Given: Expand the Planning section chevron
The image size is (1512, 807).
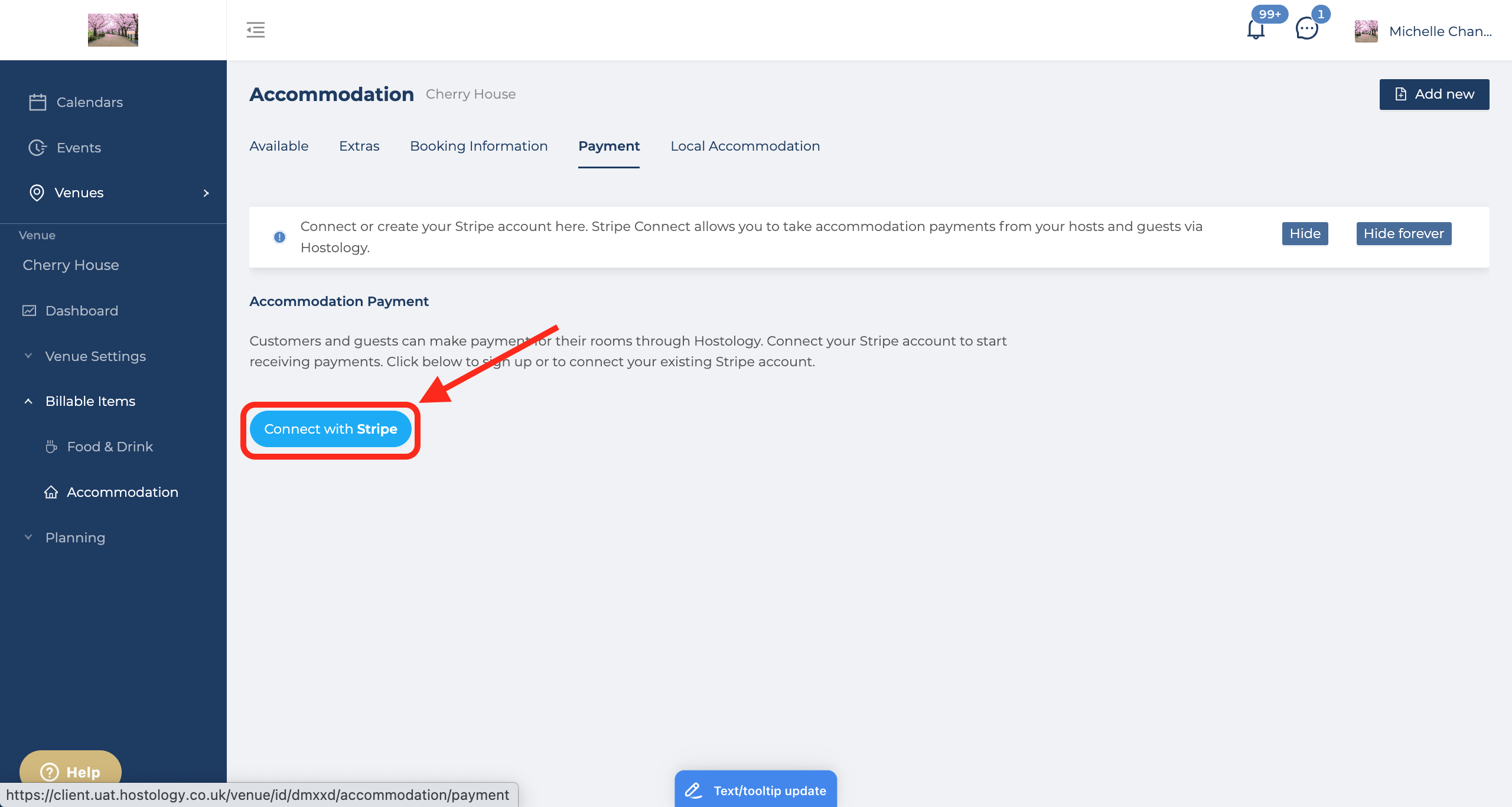Looking at the screenshot, I should (x=27, y=536).
